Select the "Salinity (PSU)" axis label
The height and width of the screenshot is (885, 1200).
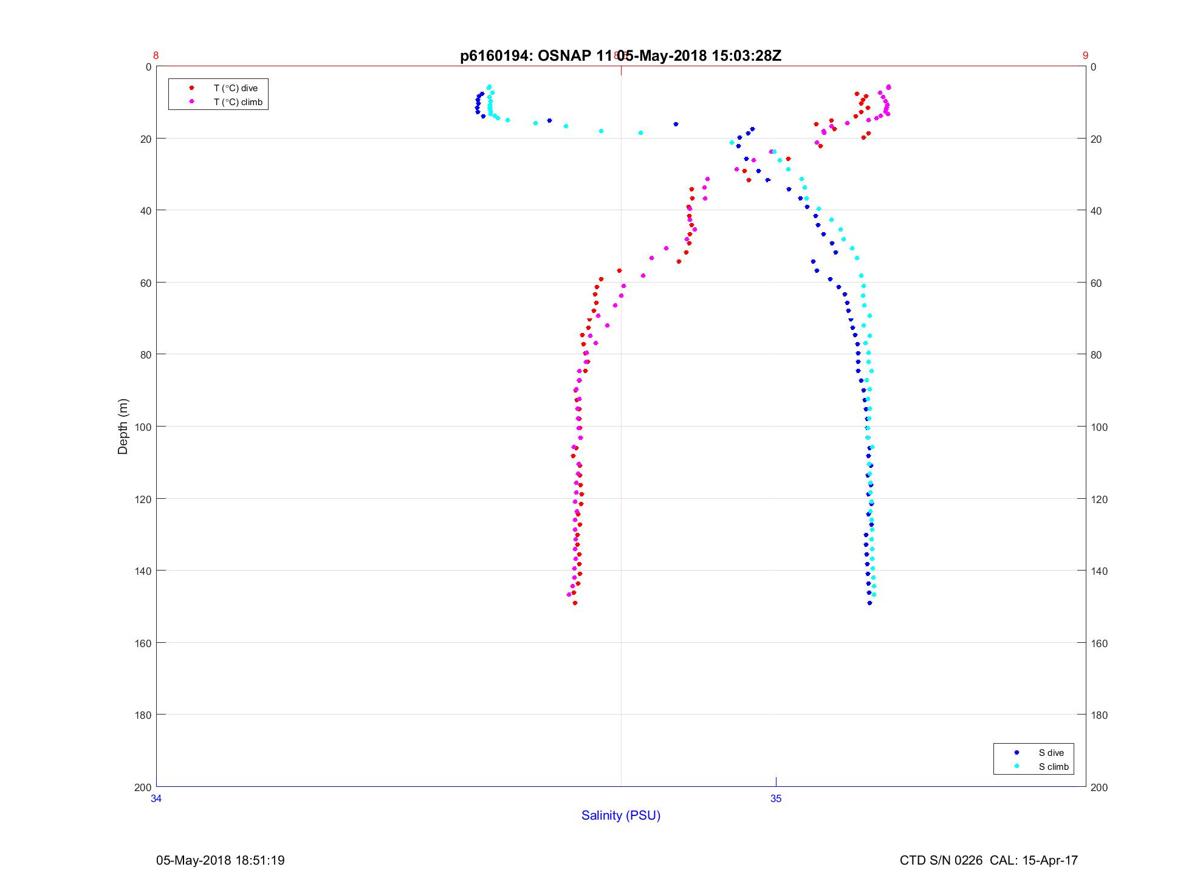pos(621,815)
